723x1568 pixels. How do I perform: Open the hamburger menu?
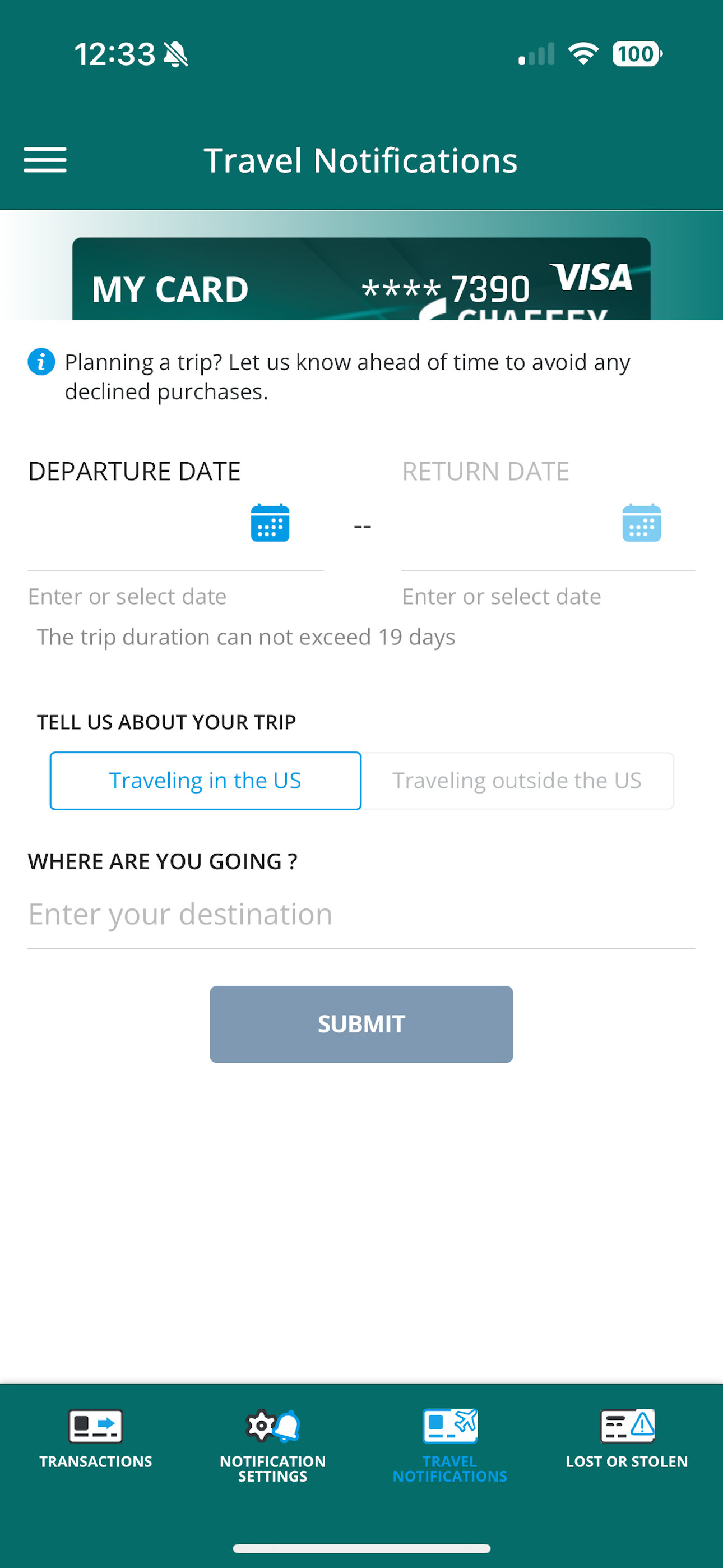point(45,160)
